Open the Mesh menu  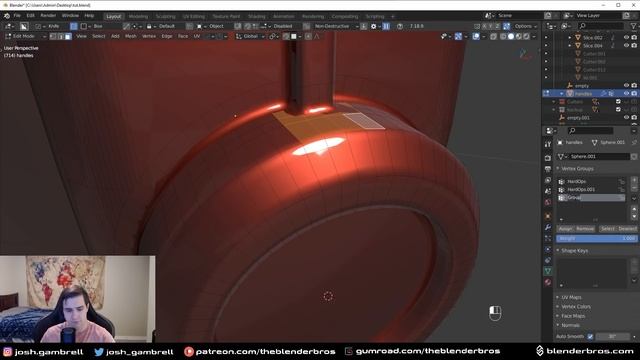click(131, 36)
